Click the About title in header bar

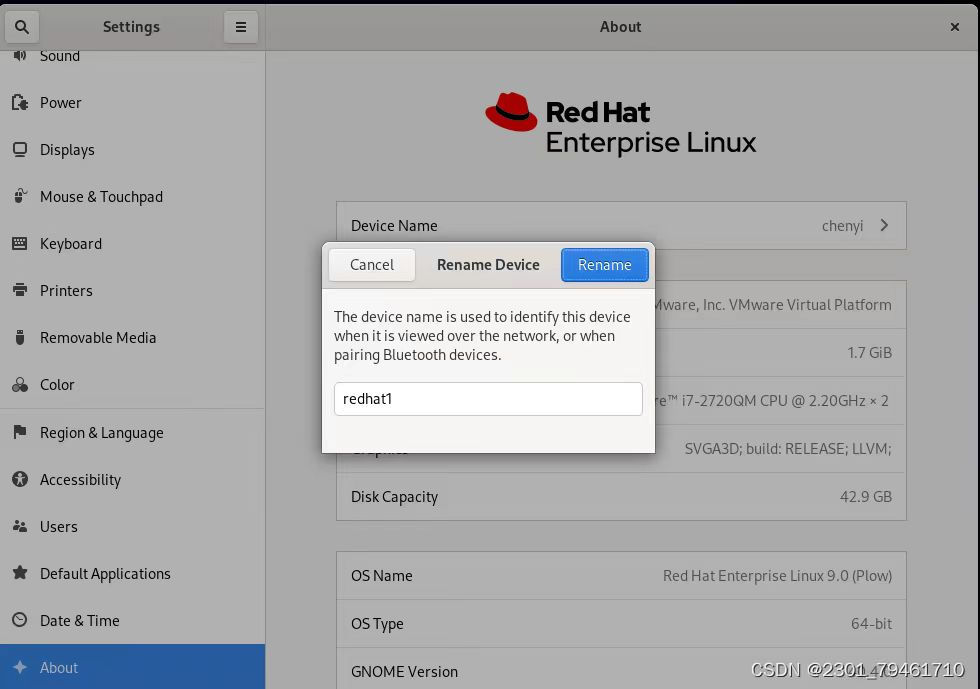pyautogui.click(x=621, y=27)
